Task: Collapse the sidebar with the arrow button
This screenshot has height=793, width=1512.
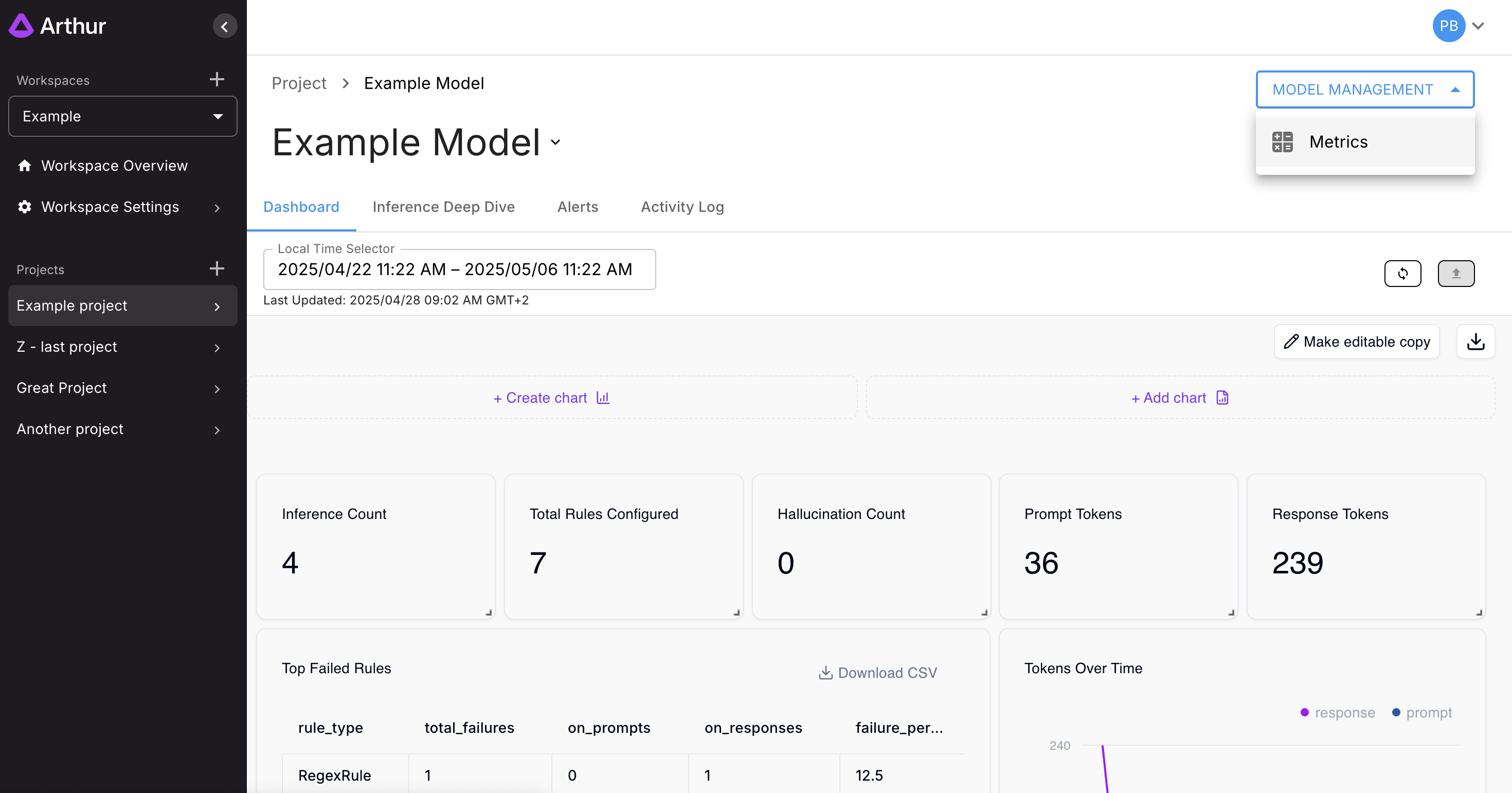Action: tap(224, 26)
